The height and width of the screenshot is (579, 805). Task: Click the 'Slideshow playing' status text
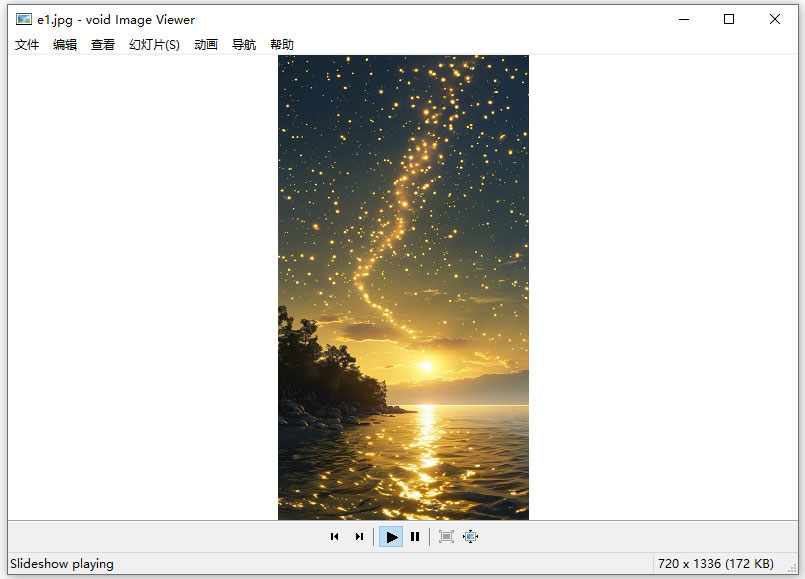pyautogui.click(x=60, y=563)
